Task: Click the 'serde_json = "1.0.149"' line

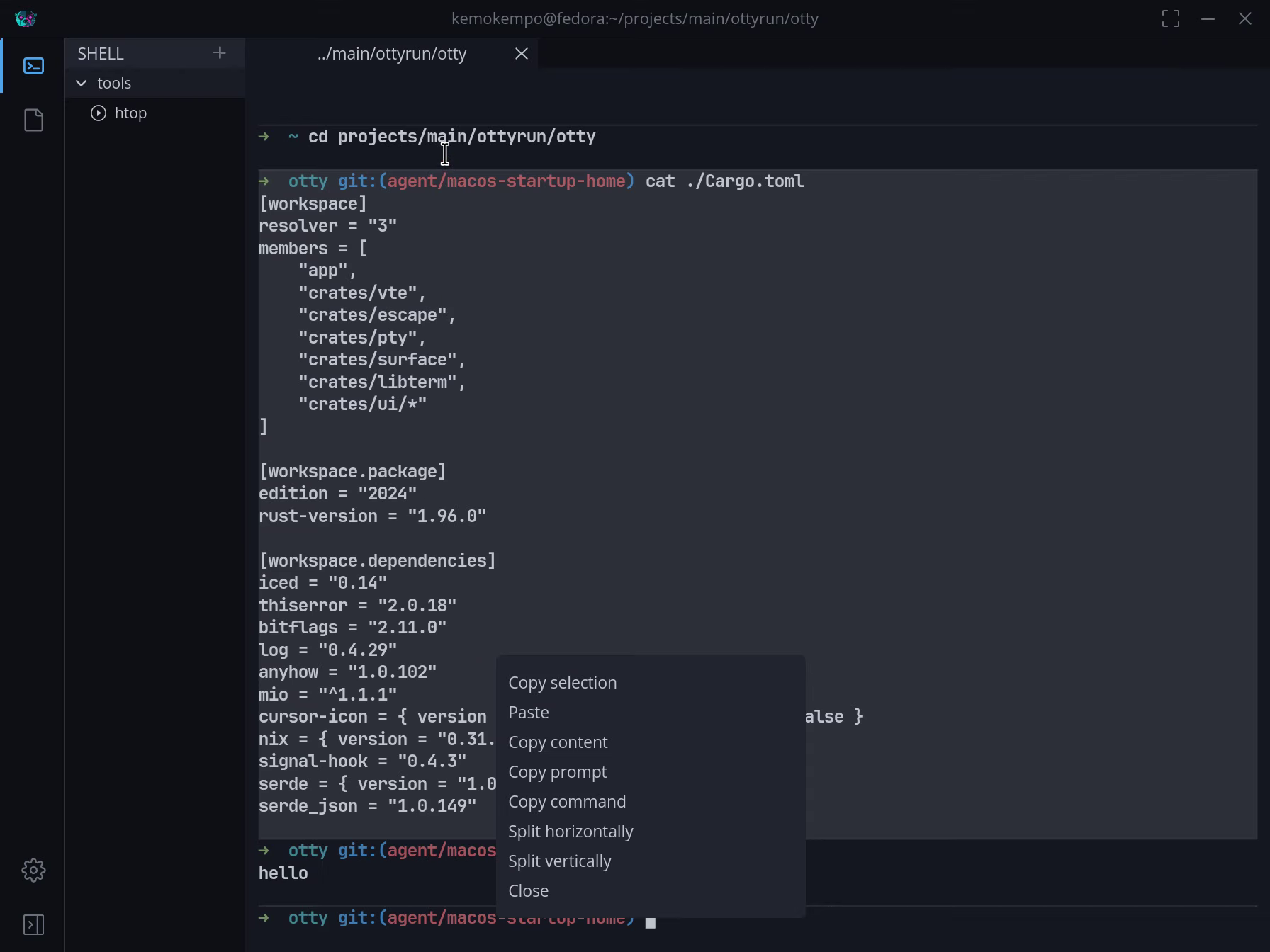Action: (x=367, y=806)
